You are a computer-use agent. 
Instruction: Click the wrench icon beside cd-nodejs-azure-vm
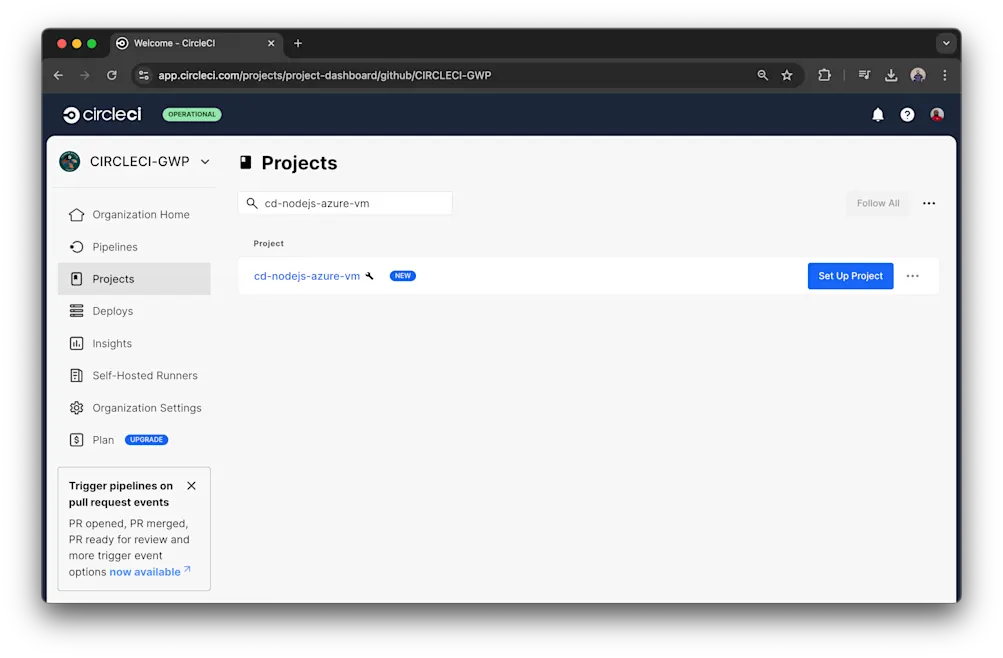pos(368,276)
